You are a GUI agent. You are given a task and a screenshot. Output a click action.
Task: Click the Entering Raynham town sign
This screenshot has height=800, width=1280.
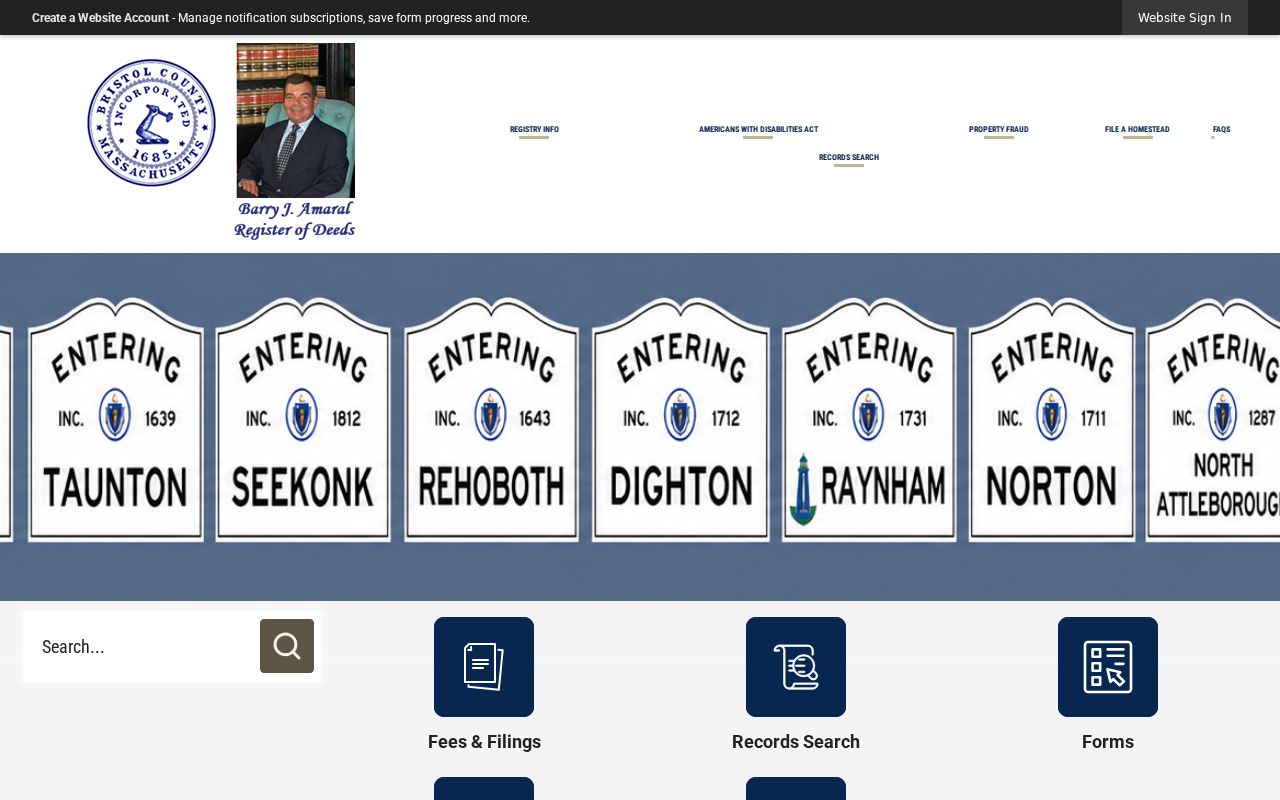coord(869,420)
